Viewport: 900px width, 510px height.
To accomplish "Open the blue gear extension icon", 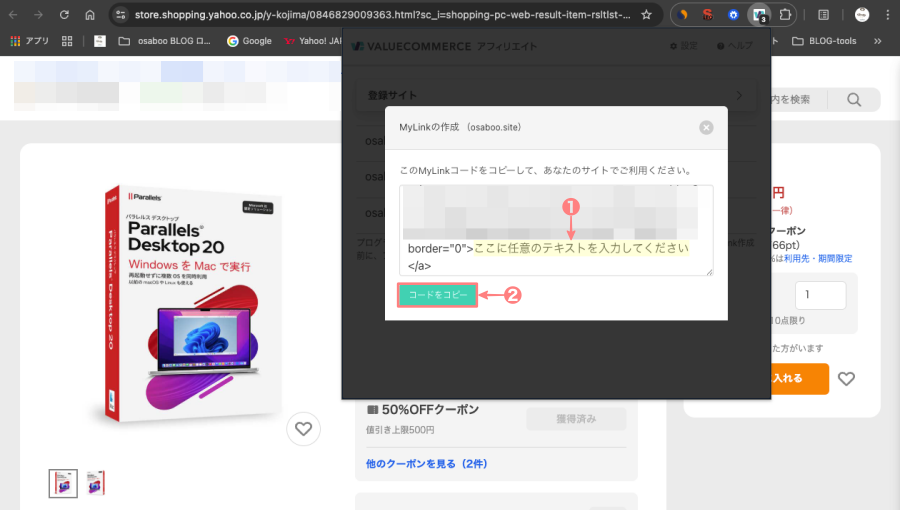I will [733, 15].
